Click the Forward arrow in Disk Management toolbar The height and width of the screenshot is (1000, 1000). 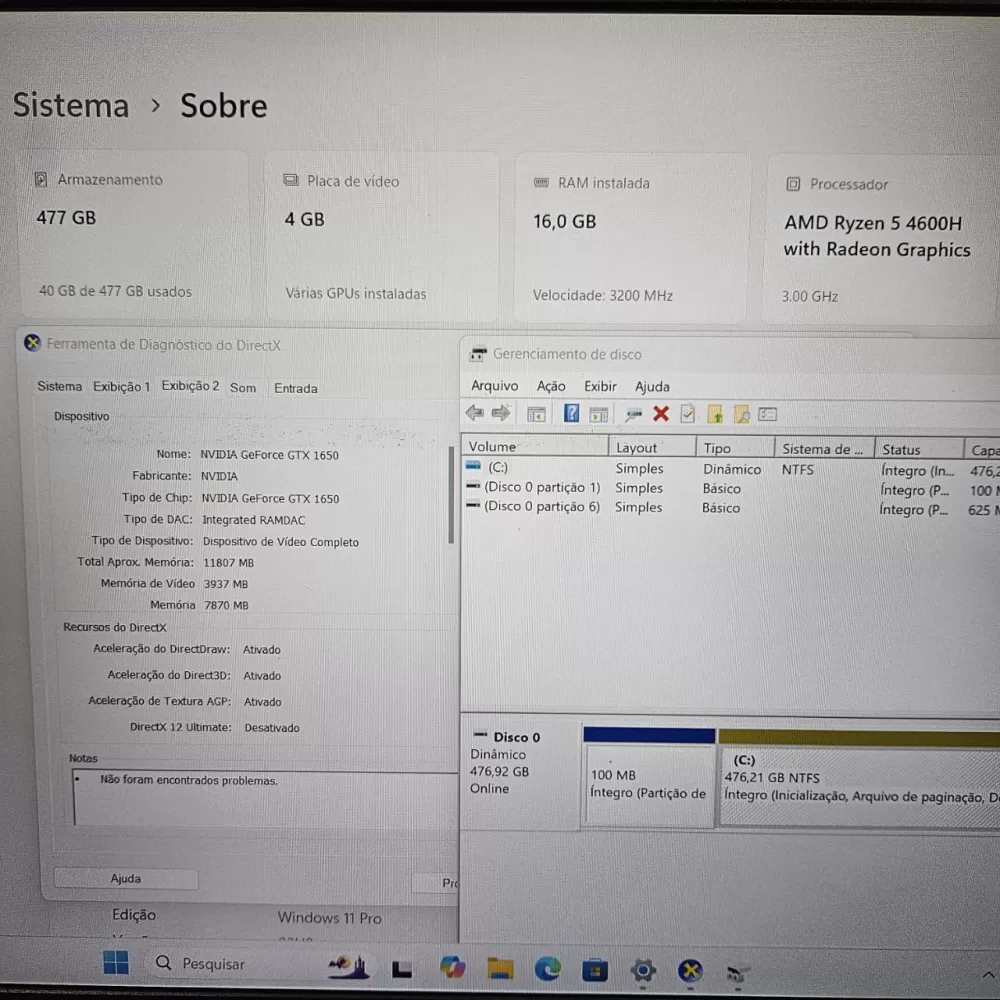pyautogui.click(x=501, y=413)
